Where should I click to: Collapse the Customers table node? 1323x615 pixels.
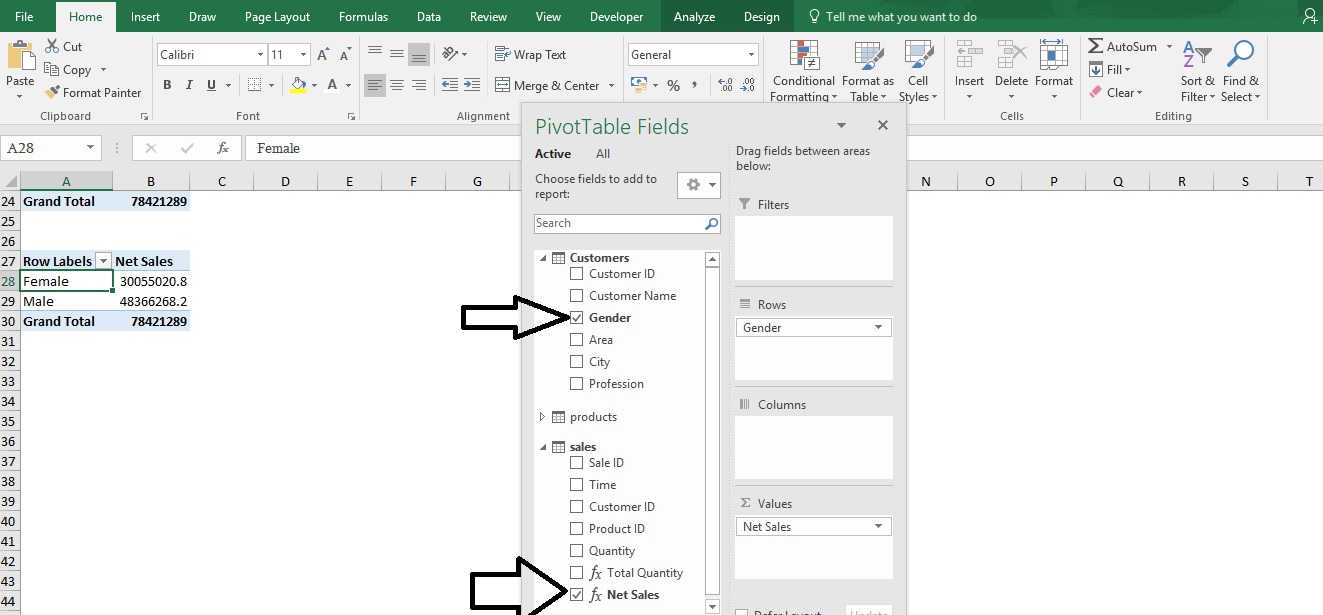(543, 257)
